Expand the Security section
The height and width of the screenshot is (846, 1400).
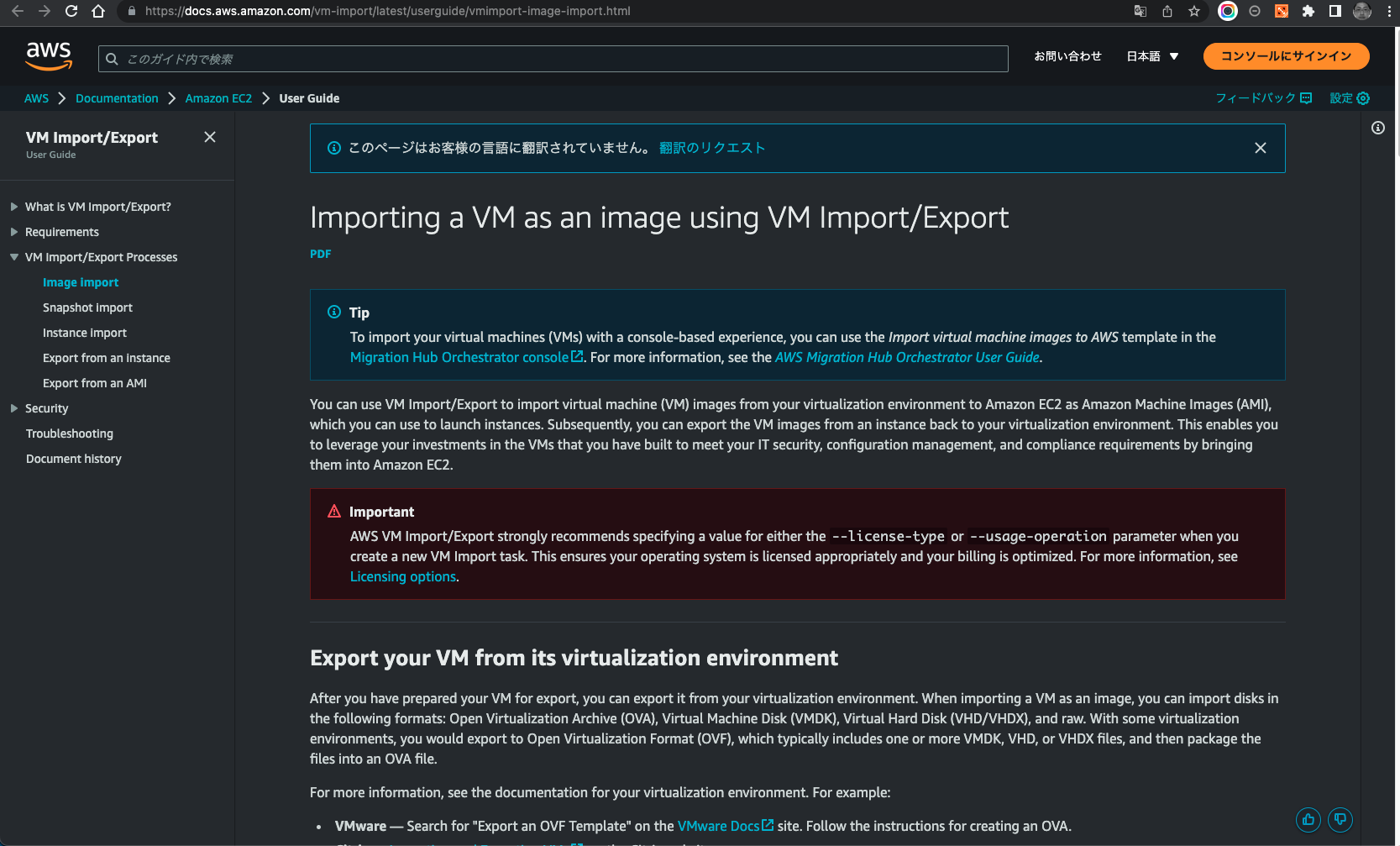click(14, 408)
